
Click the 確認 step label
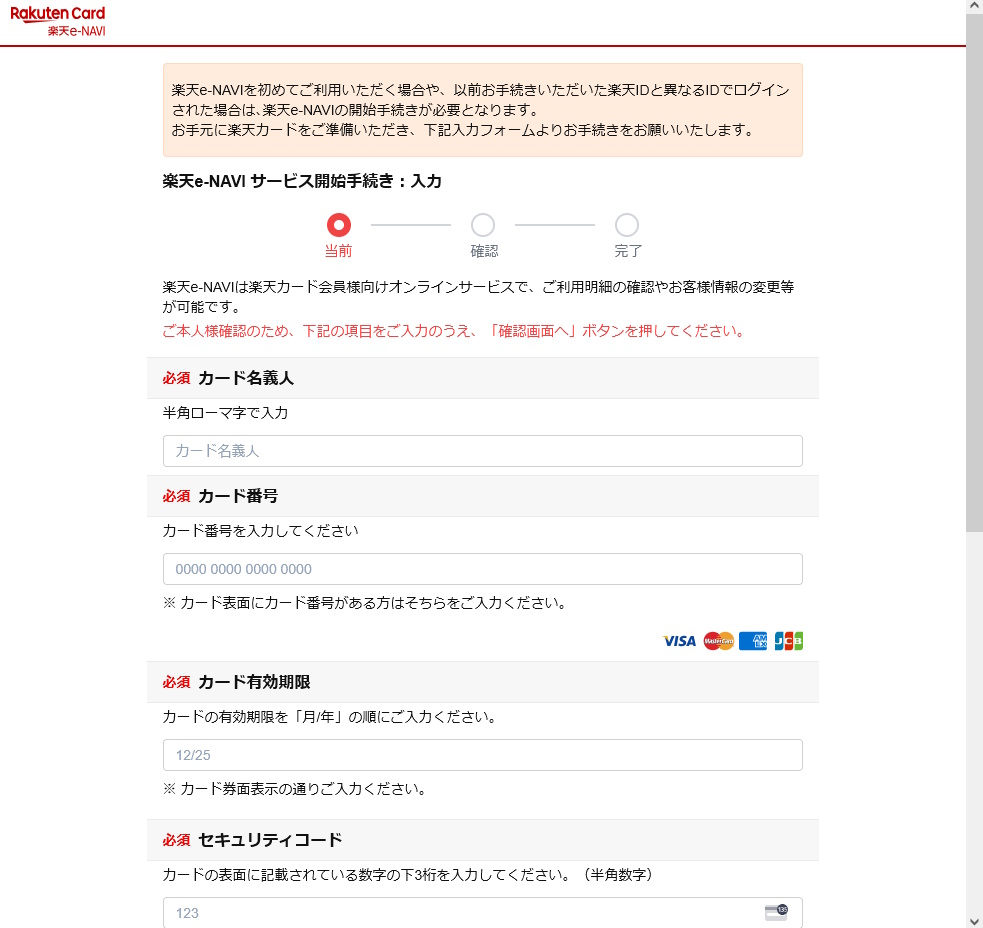click(x=484, y=251)
